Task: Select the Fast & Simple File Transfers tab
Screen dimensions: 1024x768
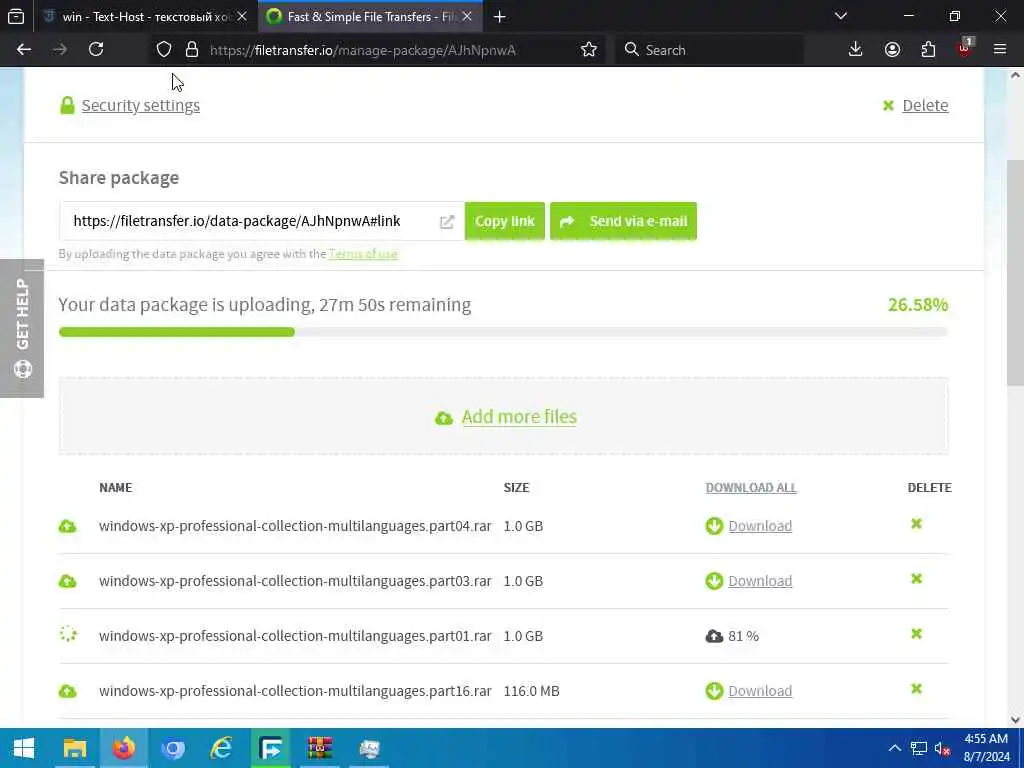Action: click(372, 16)
